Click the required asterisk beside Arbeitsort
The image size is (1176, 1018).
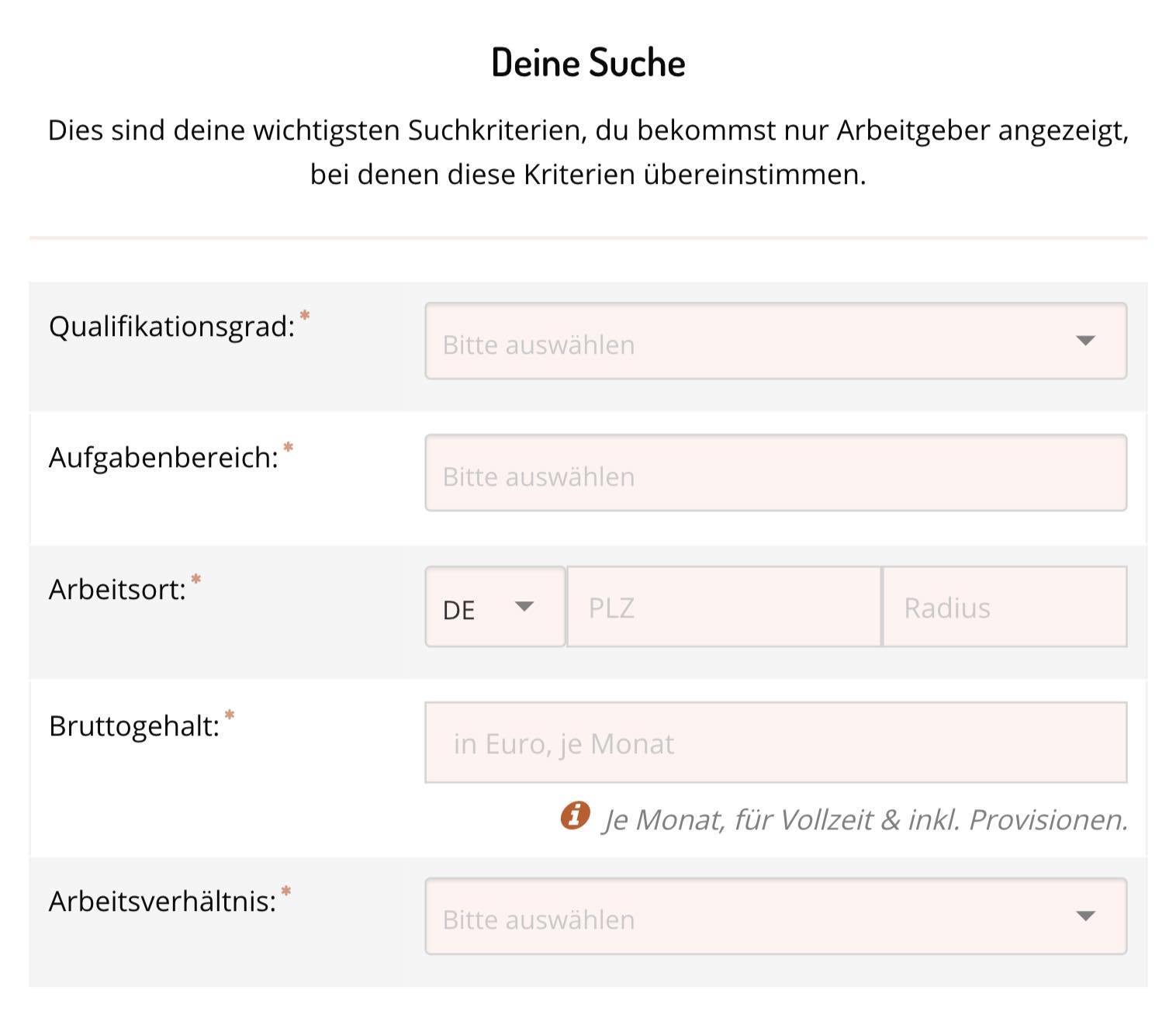(196, 579)
